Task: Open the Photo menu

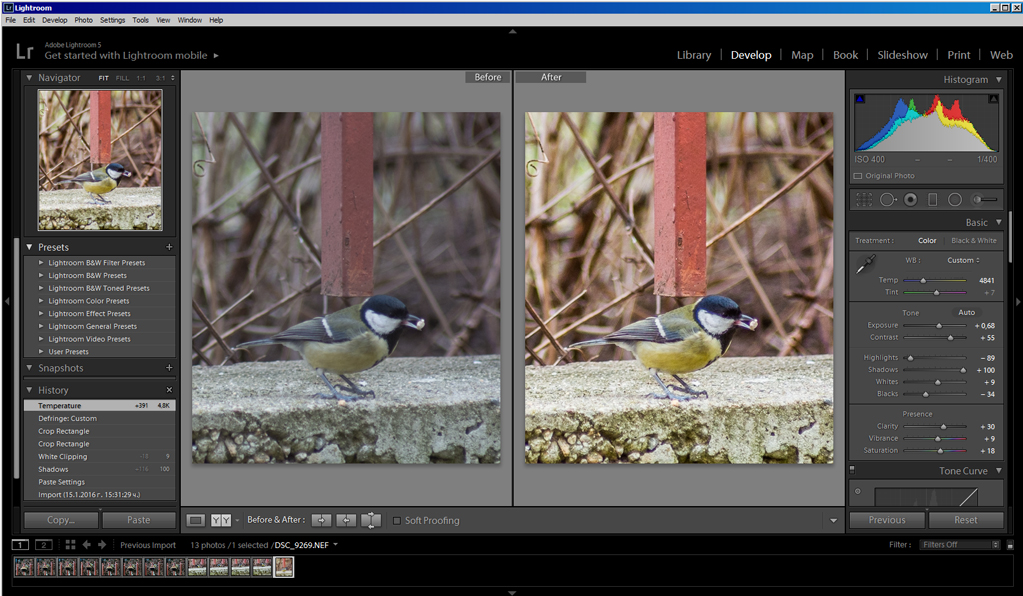Action: coord(84,20)
